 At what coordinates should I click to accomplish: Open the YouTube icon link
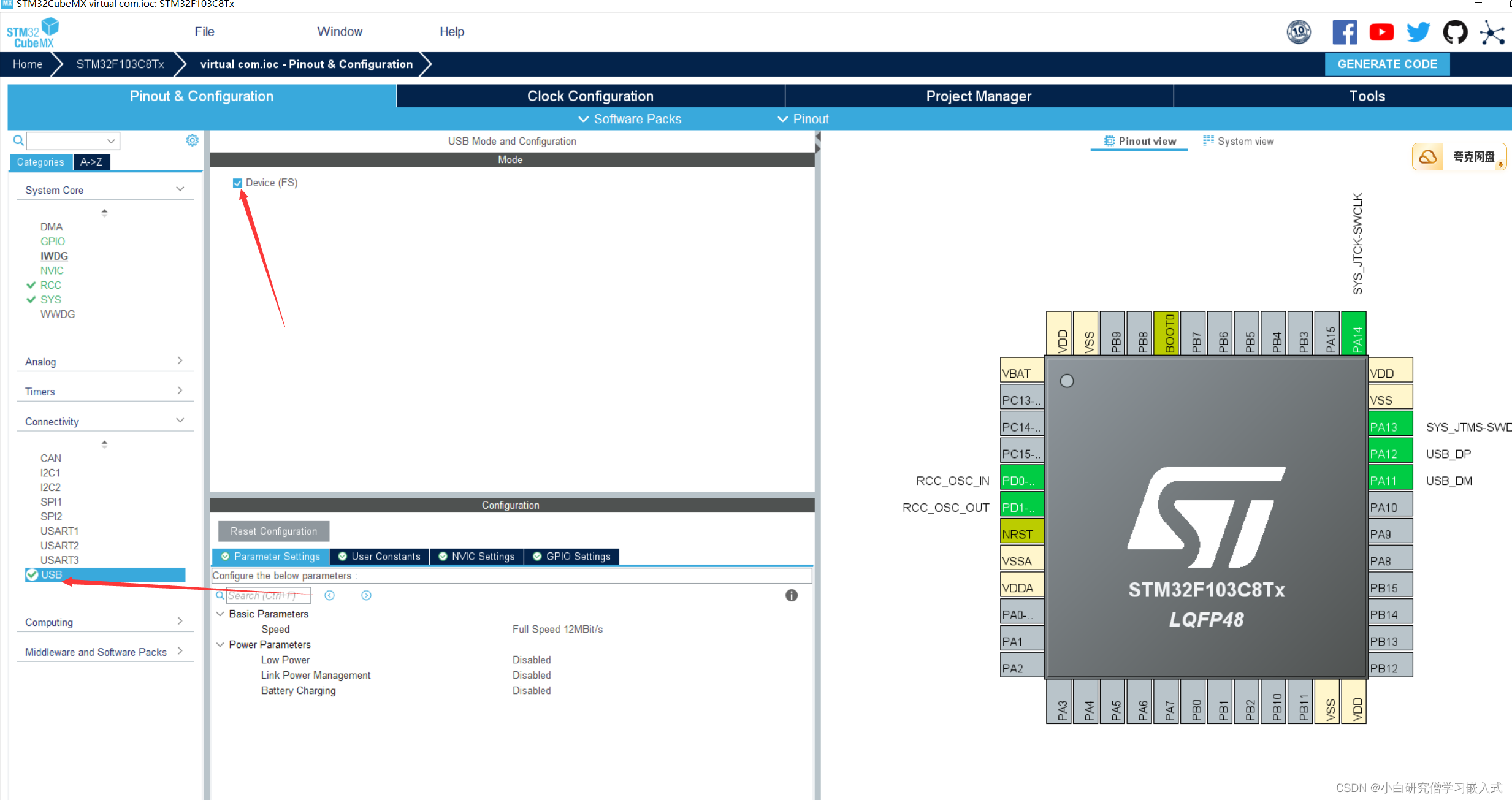click(x=1381, y=32)
